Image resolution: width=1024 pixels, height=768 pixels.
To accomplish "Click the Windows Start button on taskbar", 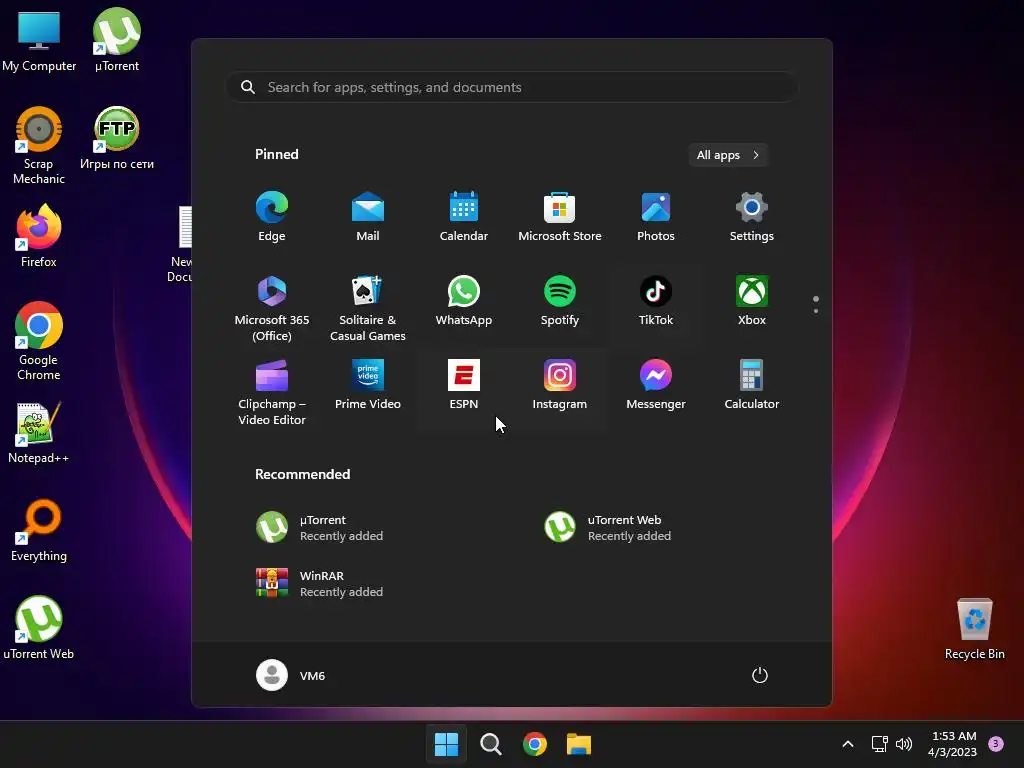I will point(447,744).
